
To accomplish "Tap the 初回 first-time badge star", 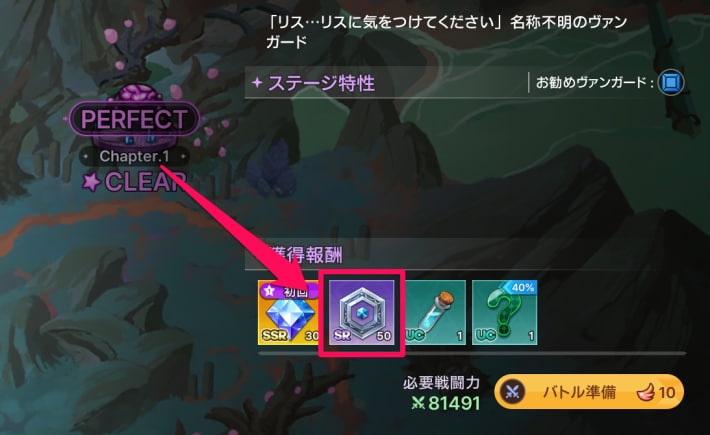I will pos(269,290).
